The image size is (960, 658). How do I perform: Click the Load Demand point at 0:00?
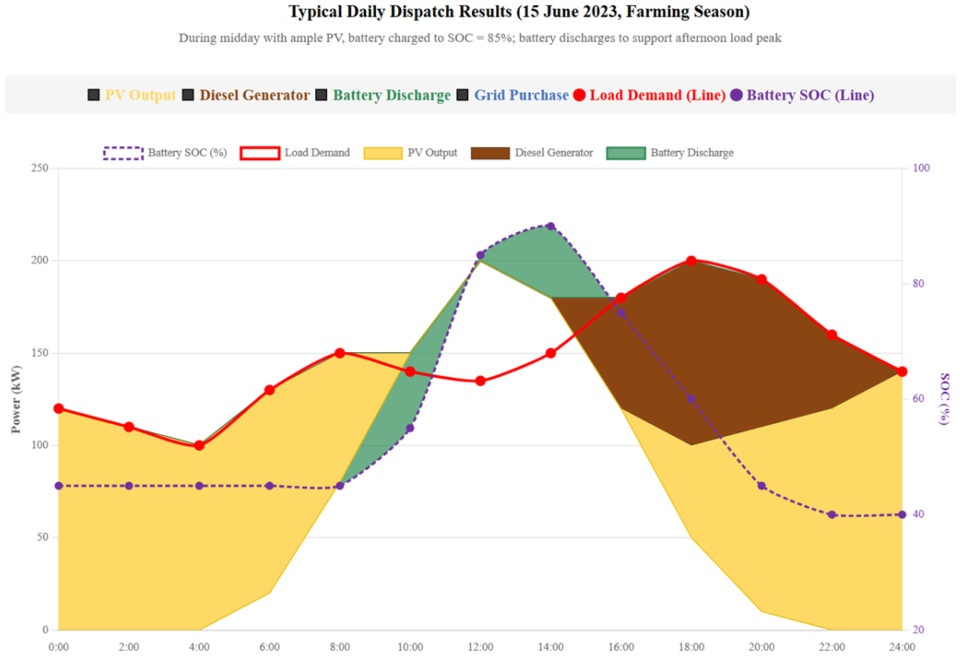(x=59, y=408)
